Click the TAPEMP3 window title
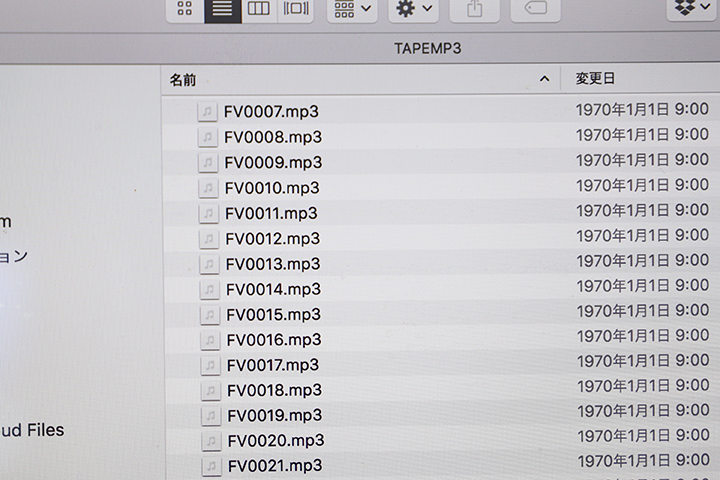 428,48
